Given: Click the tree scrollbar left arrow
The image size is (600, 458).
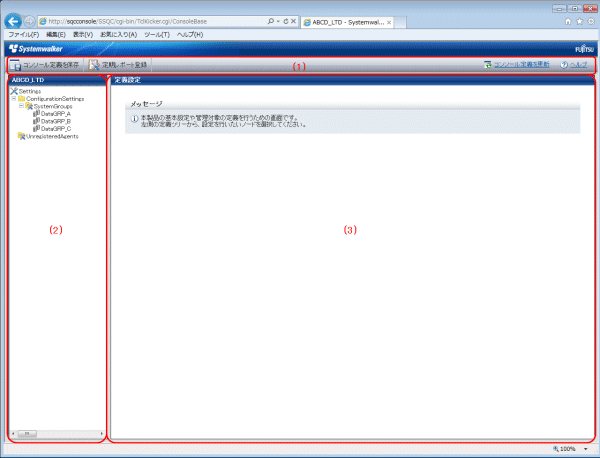Looking at the screenshot, I should (13, 434).
